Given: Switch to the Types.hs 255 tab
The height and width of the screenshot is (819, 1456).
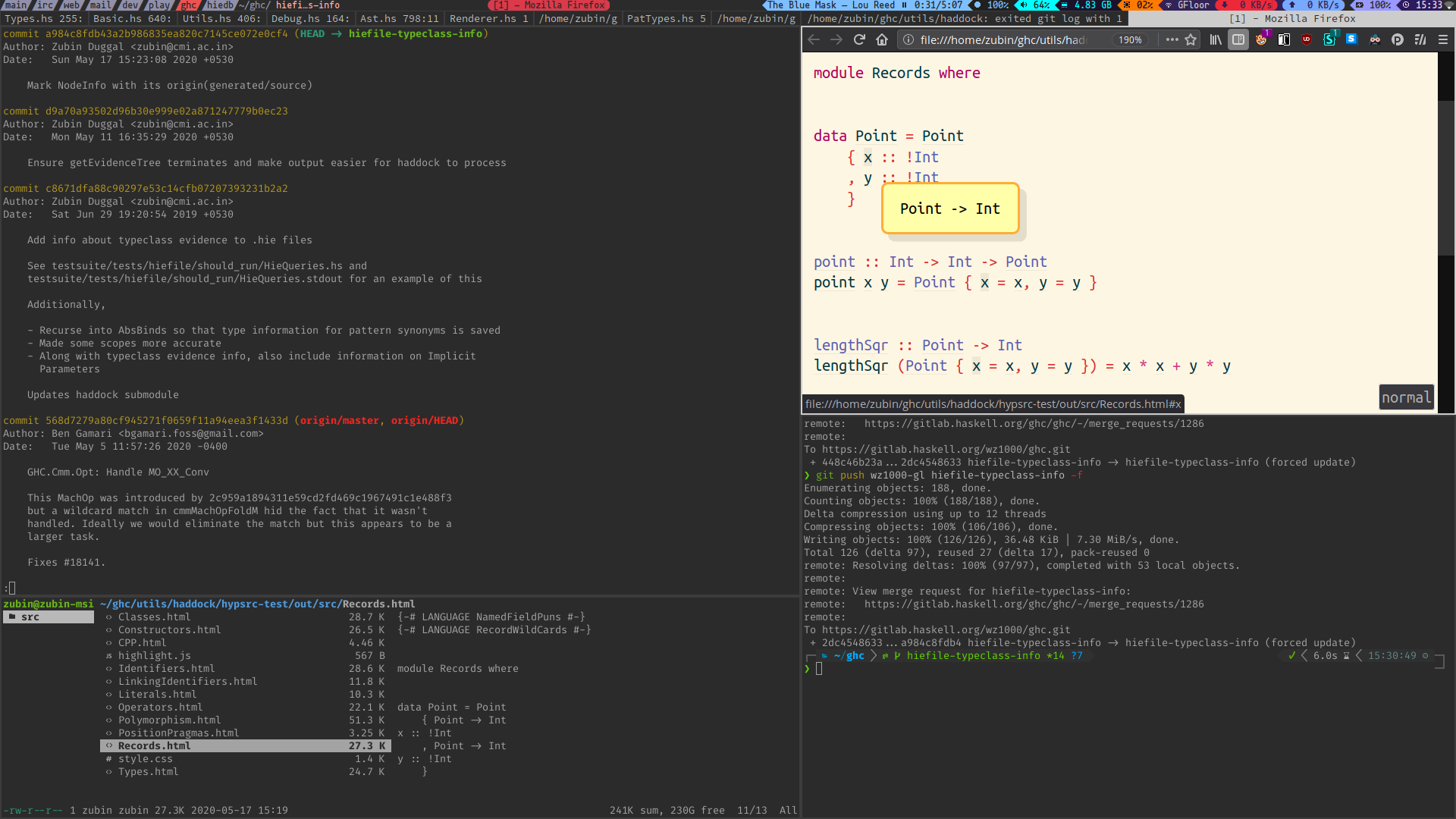Looking at the screenshot, I should 44,18.
